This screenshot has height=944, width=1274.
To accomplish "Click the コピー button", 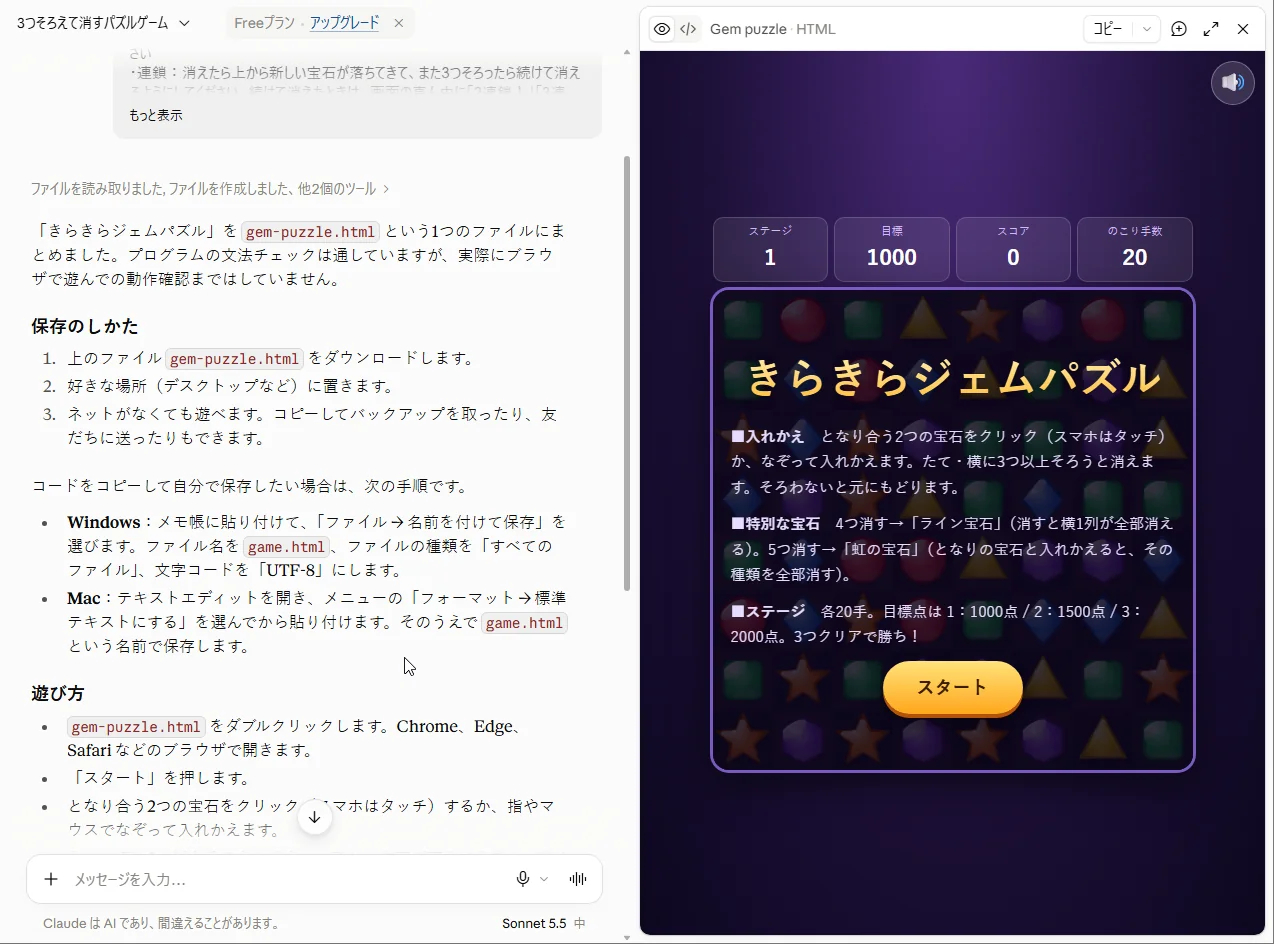I will pos(1108,29).
